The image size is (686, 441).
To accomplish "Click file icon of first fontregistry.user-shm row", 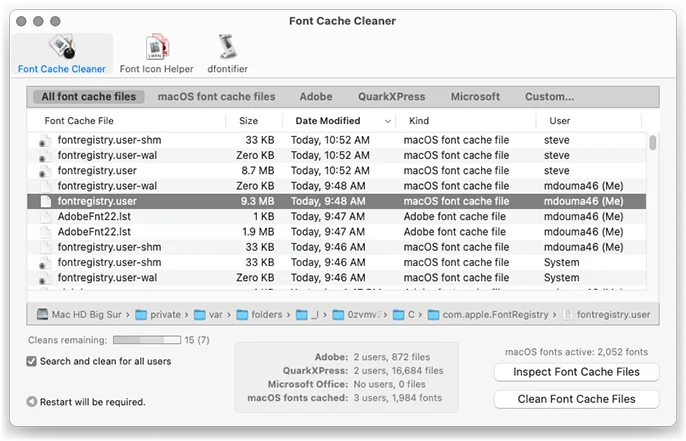I will click(43, 141).
